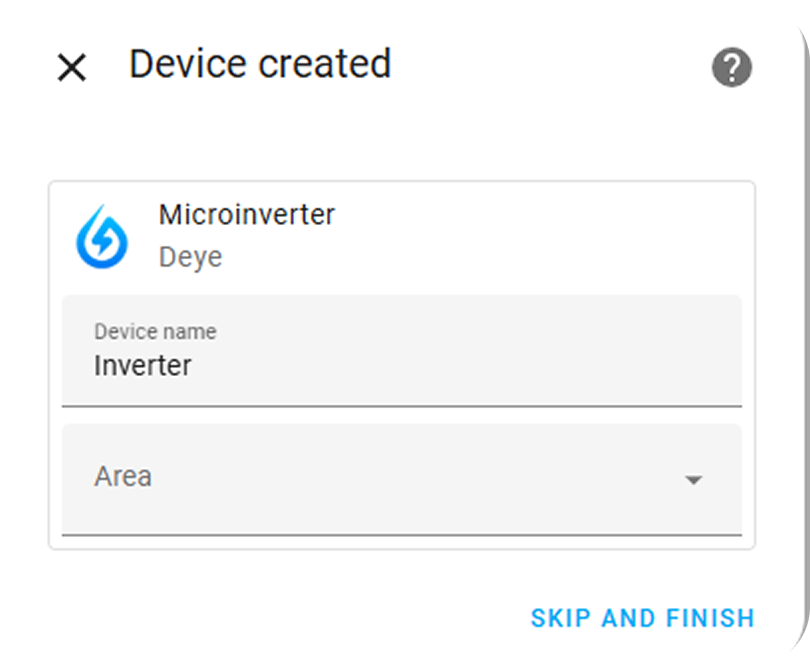Get help via the gray circle icon

731,67
